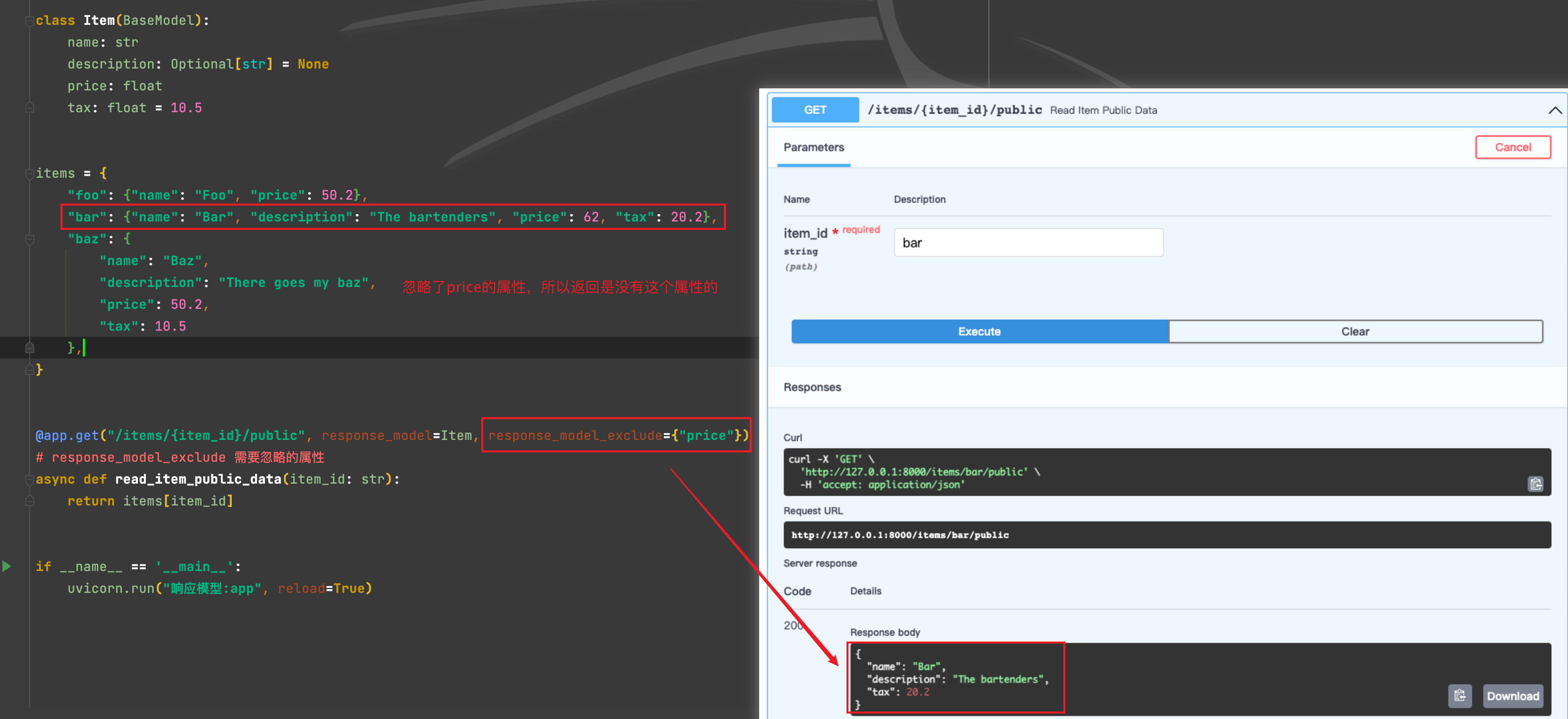1568x719 pixels.
Task: Copy the response body to clipboard
Action: [1460, 696]
